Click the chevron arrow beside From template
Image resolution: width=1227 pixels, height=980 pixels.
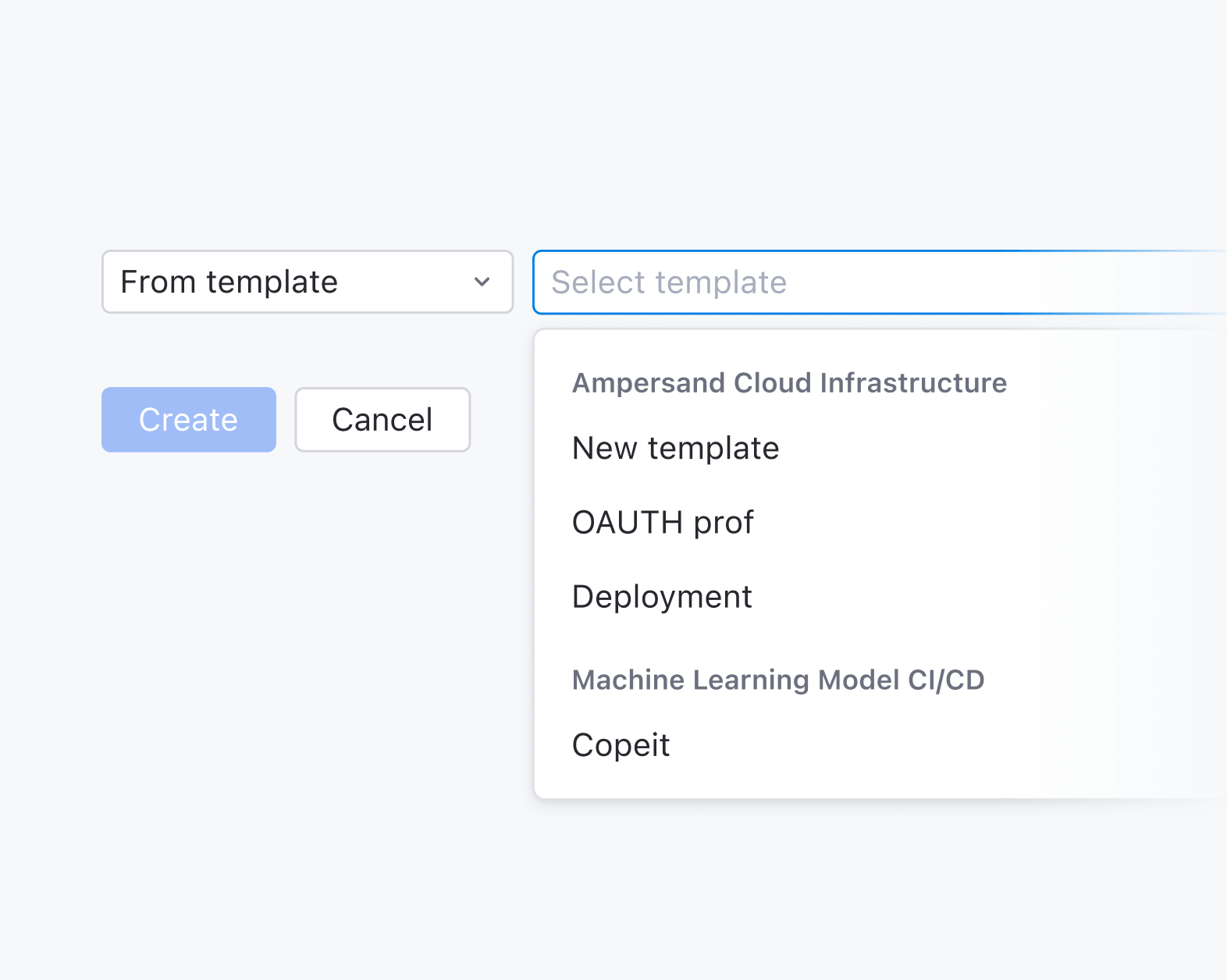click(482, 282)
